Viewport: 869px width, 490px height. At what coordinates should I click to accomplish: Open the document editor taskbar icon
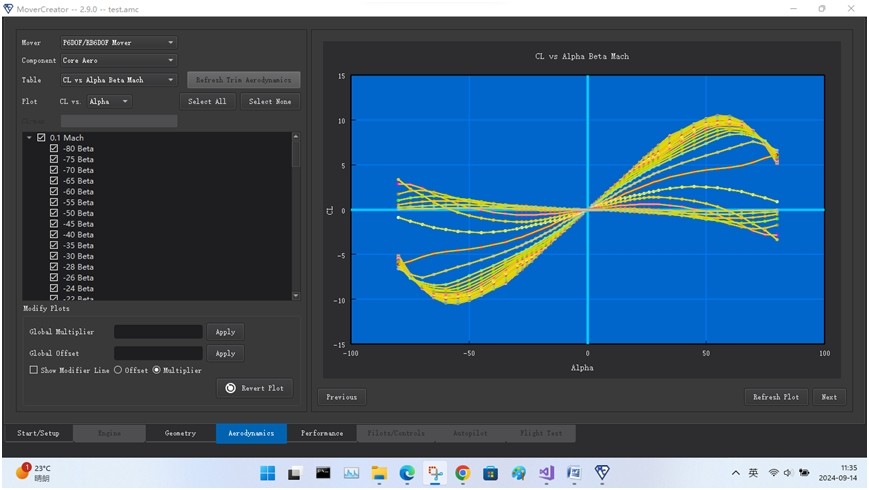tap(574, 473)
